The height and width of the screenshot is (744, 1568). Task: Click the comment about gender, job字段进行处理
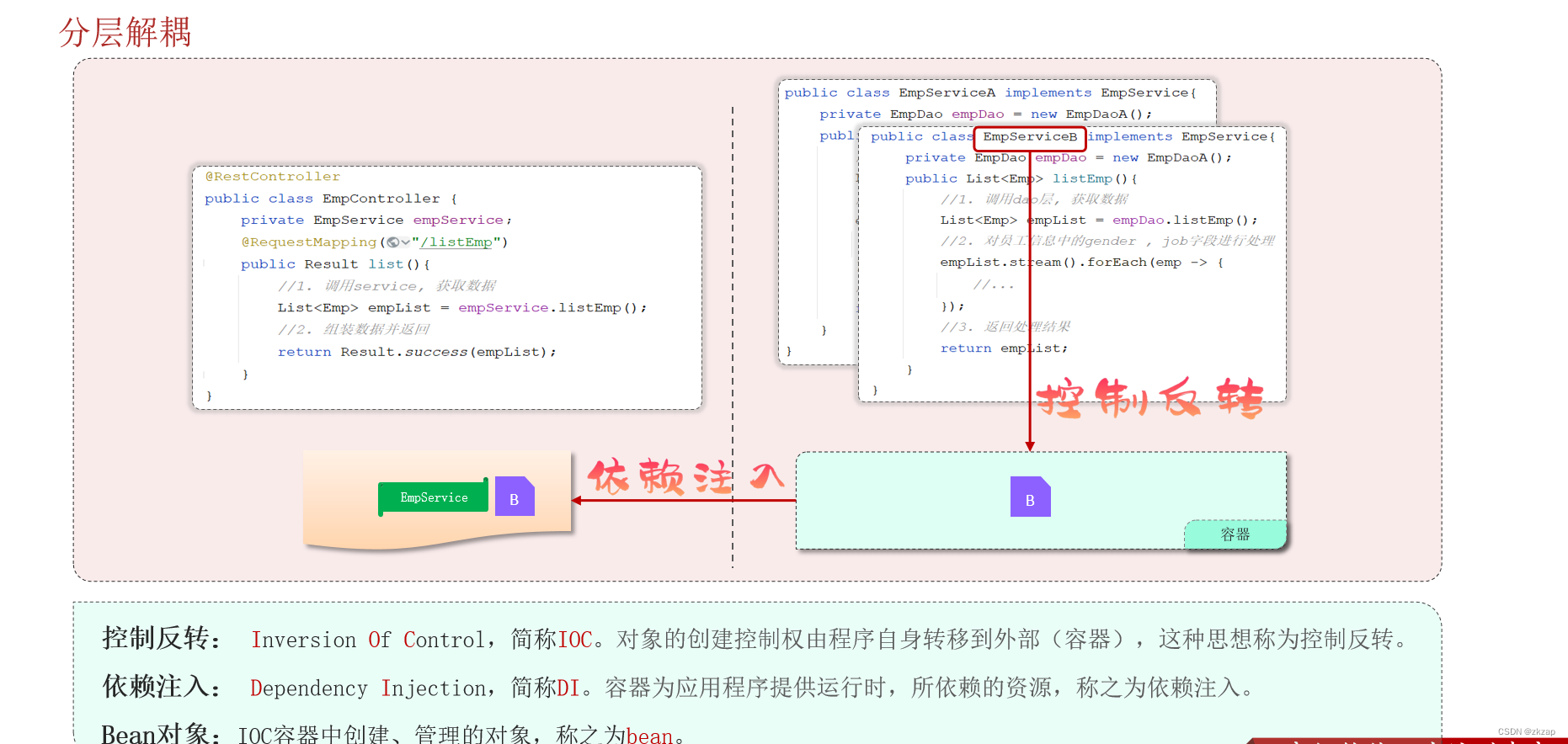point(1107,242)
